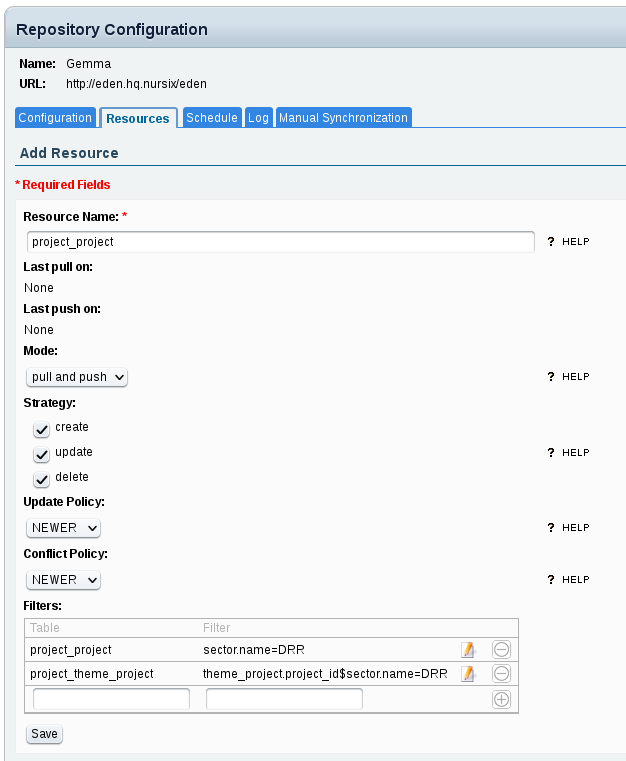This screenshot has height=761, width=626.
Task: Edit the project_project filter row
Action: tap(467, 649)
